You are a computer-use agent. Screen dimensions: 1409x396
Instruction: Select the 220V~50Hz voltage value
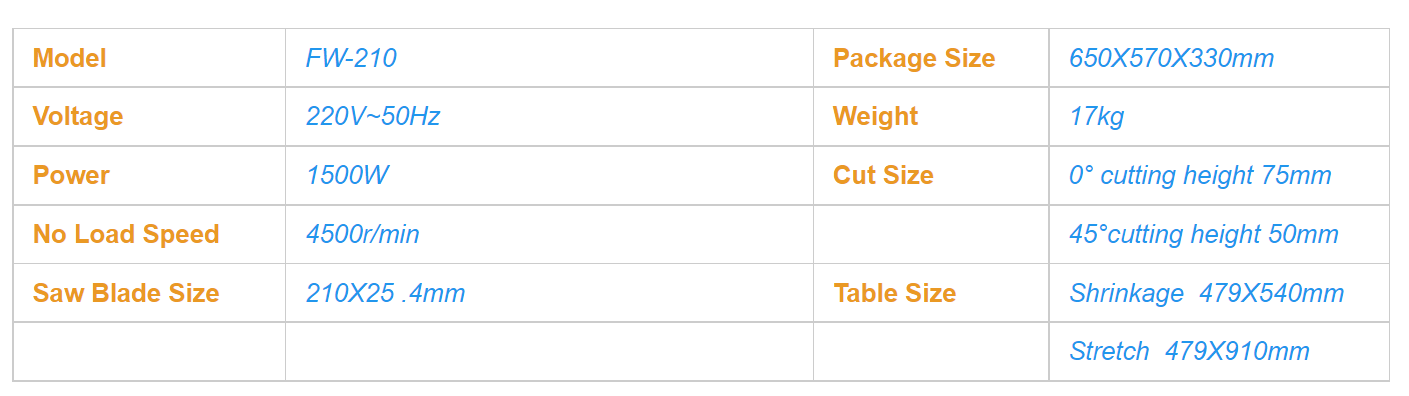(373, 116)
